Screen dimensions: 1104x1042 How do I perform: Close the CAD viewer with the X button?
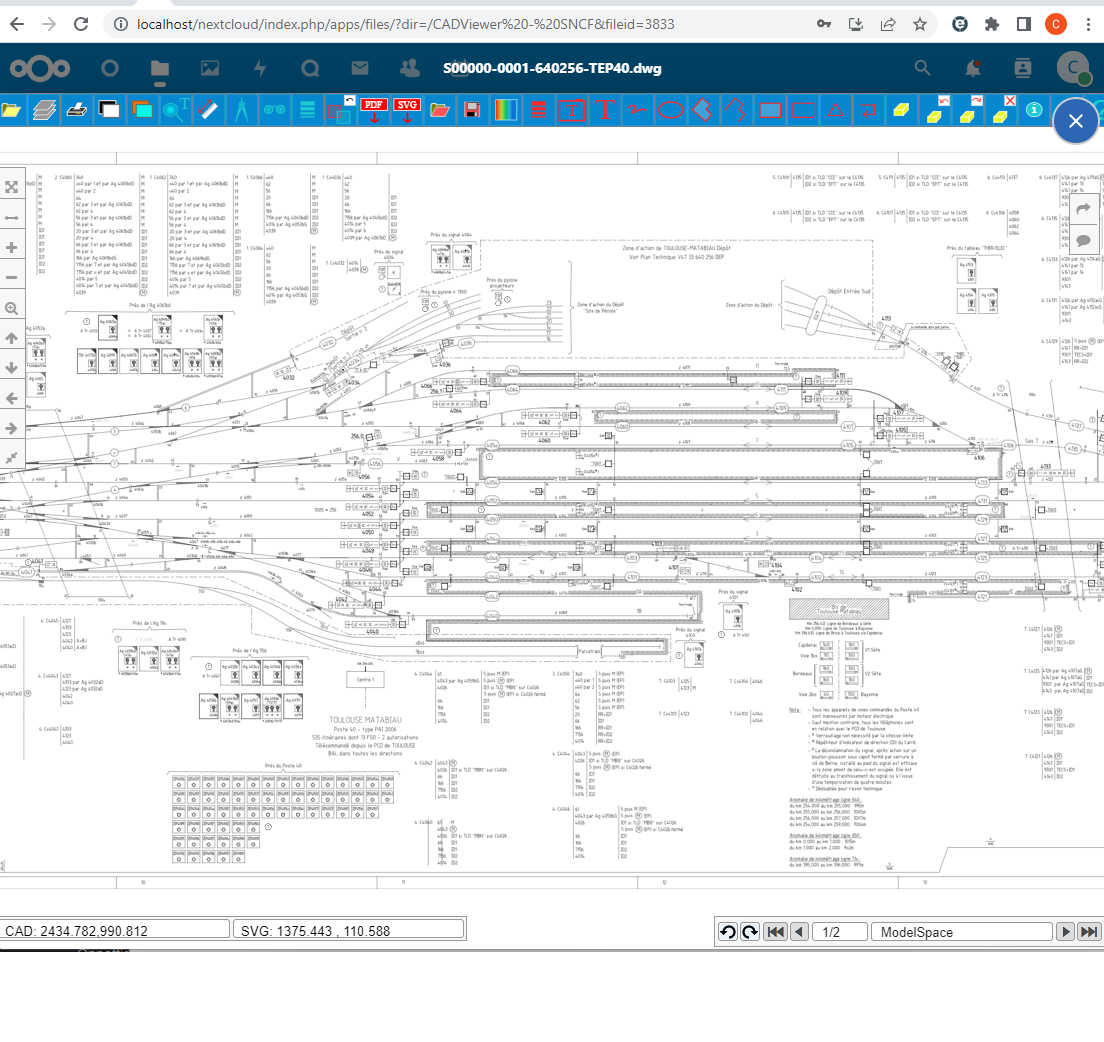[x=1075, y=121]
